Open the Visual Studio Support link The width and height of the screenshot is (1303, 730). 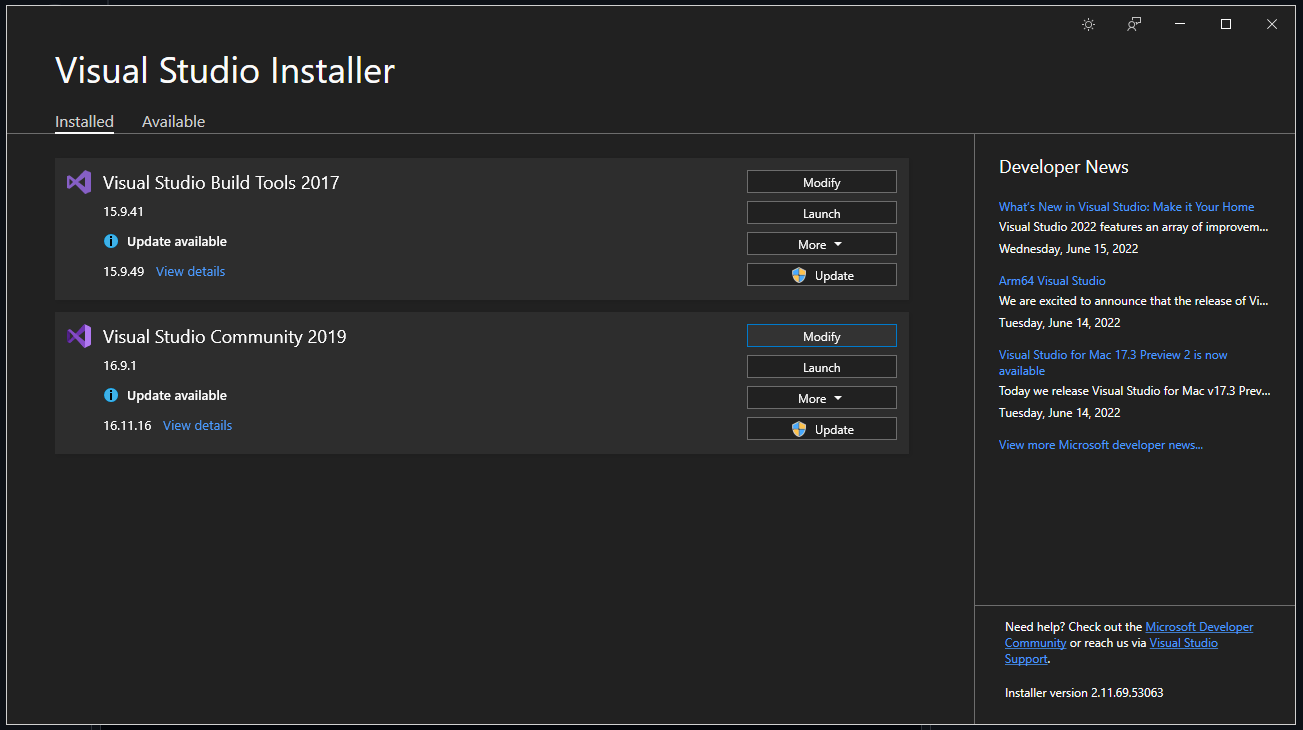pyautogui.click(x=1183, y=642)
